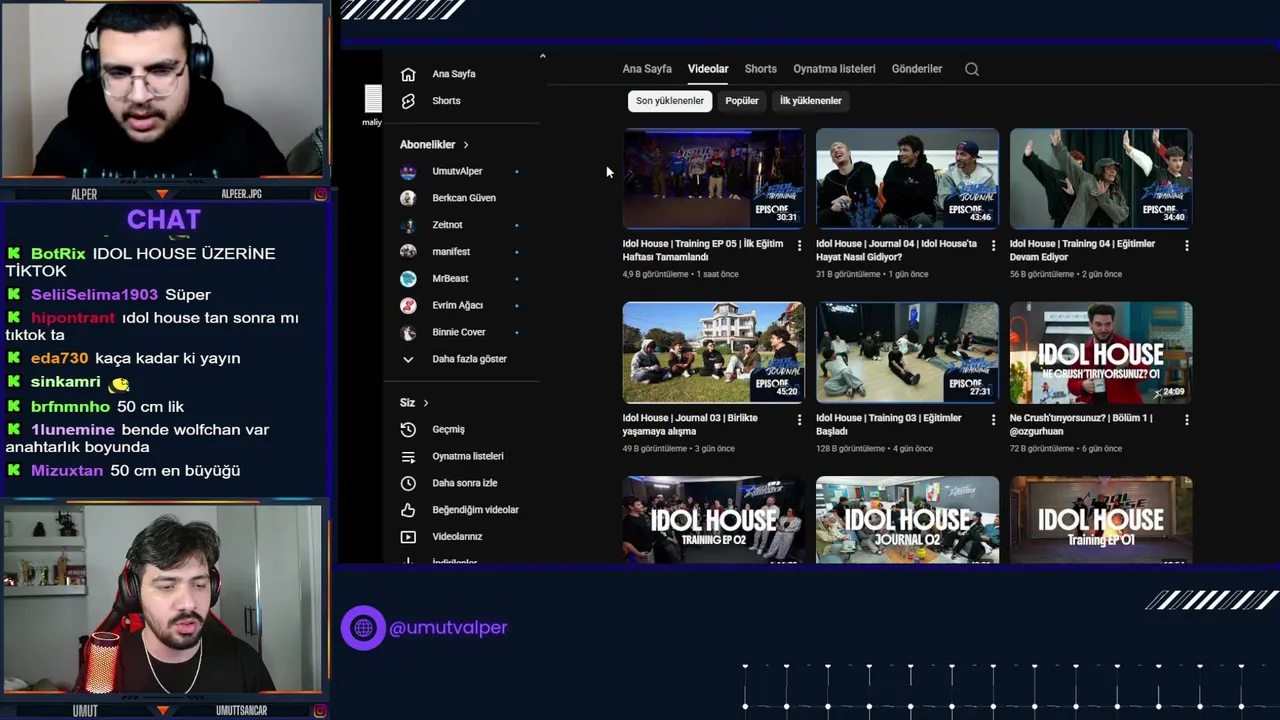Screen dimensions: 1280x720
Task: Click SeliiSelima1903 username in chat
Action: (94, 295)
